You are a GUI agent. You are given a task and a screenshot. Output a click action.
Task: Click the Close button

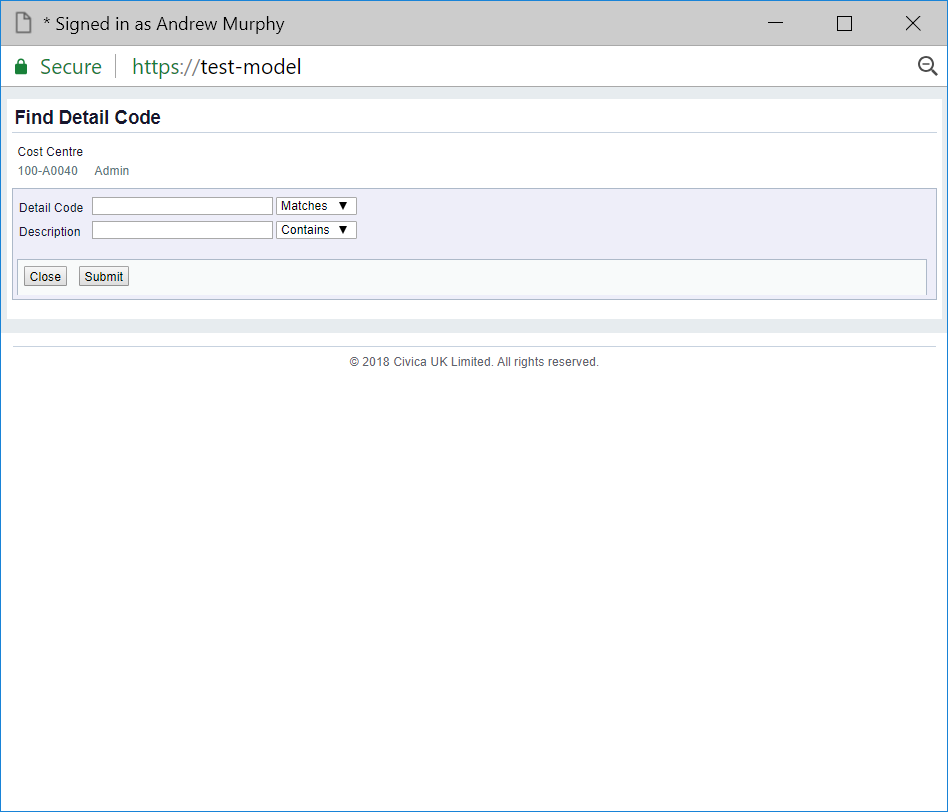tap(45, 276)
